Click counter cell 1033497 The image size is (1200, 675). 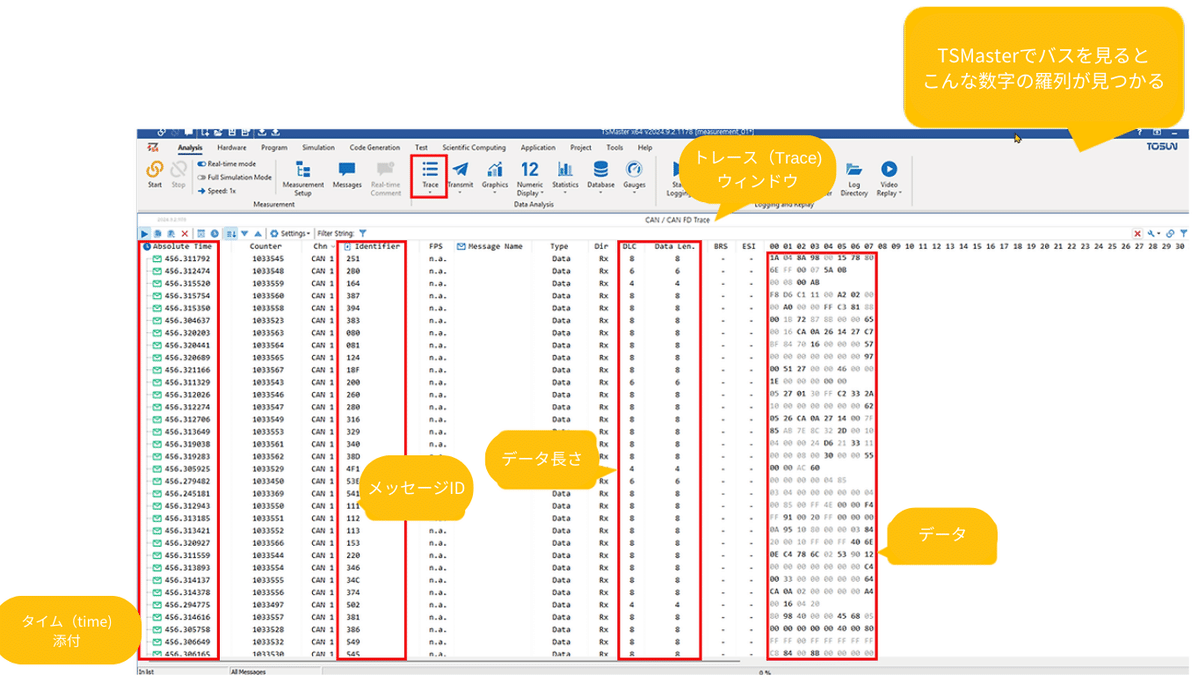(268, 605)
